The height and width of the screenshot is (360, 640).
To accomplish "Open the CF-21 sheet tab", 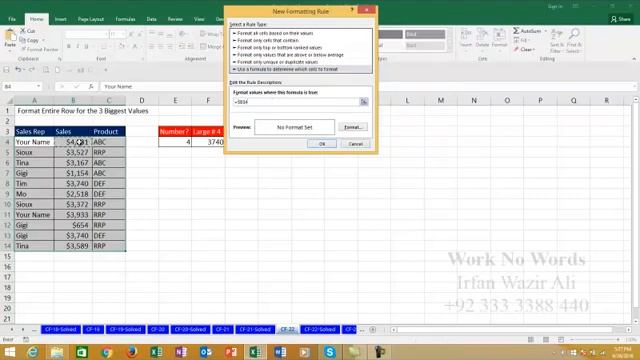I will pos(222,329).
